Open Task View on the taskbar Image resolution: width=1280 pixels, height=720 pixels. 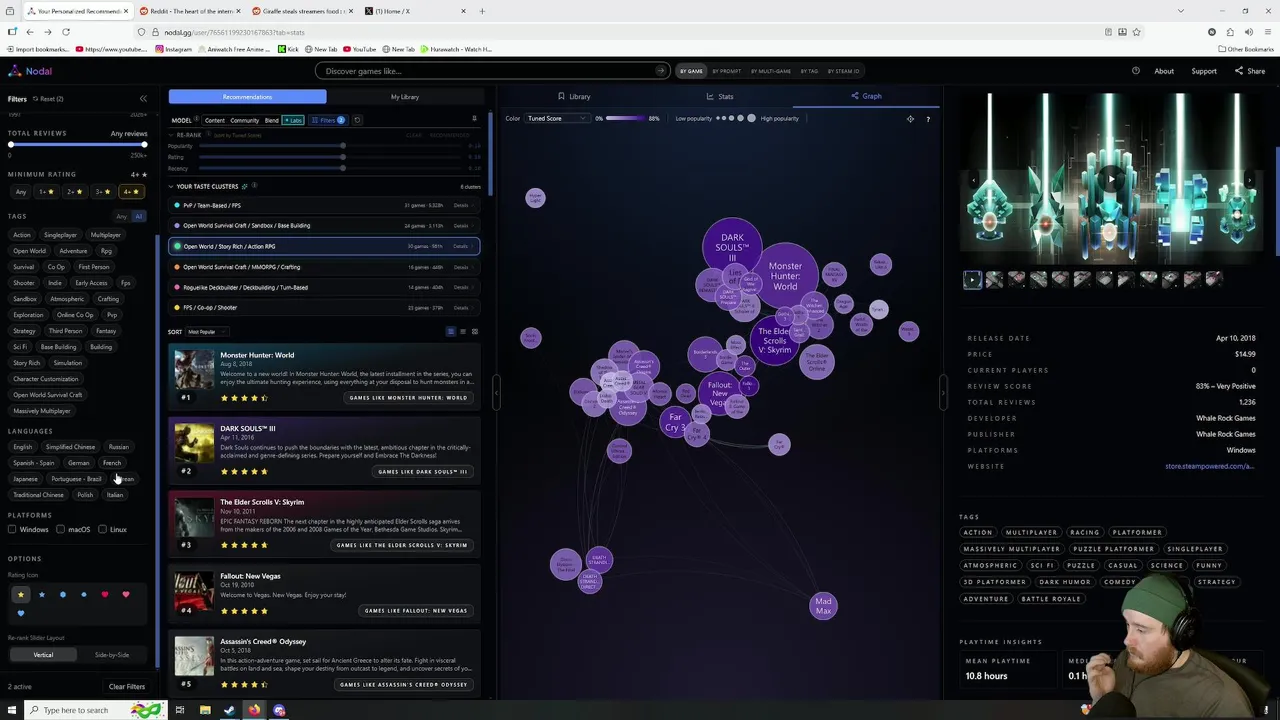pyautogui.click(x=179, y=710)
